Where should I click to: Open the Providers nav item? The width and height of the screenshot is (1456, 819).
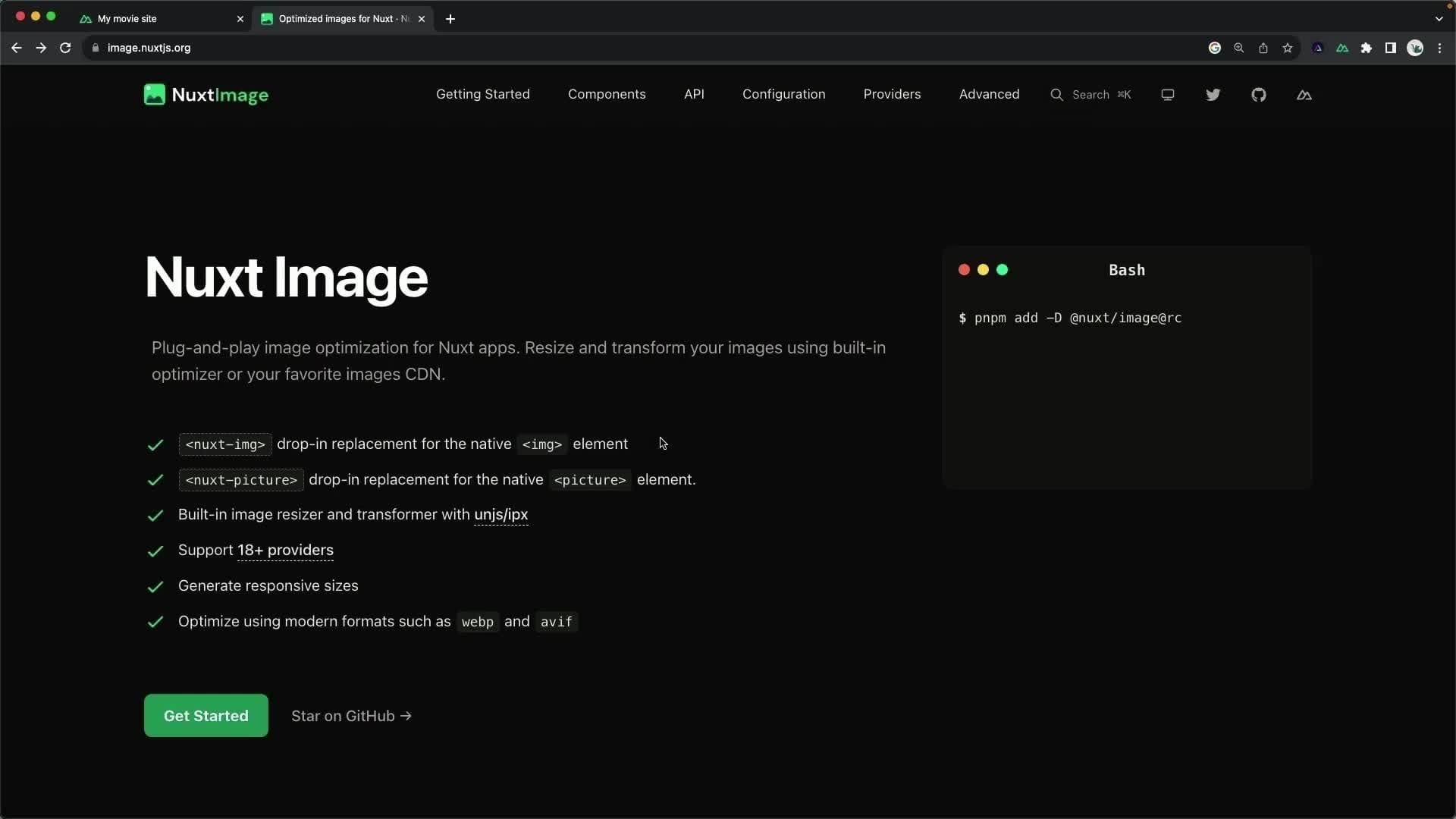(892, 95)
